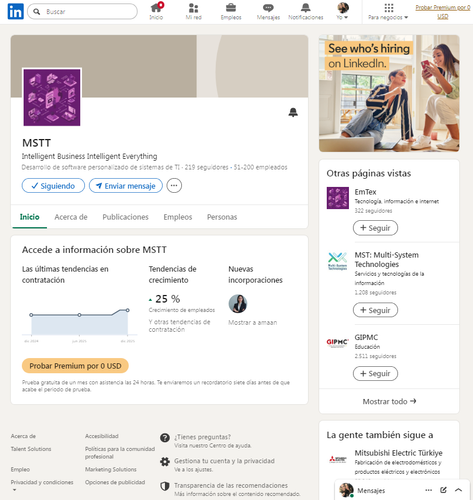Switch to Acerca de tab
Screen dimensions: 473x500
tap(71, 217)
